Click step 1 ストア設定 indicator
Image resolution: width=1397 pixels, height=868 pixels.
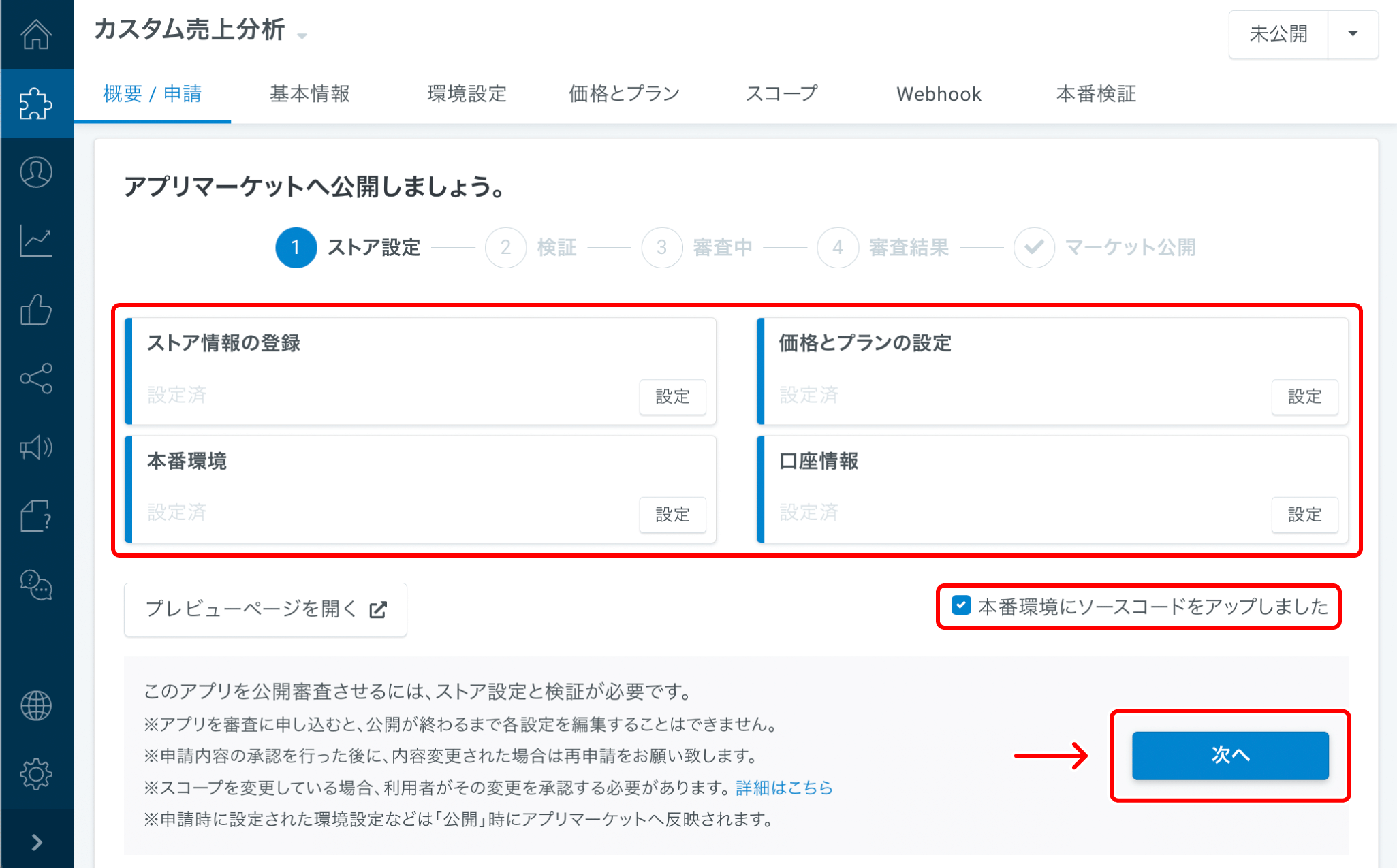pyautogui.click(x=296, y=248)
